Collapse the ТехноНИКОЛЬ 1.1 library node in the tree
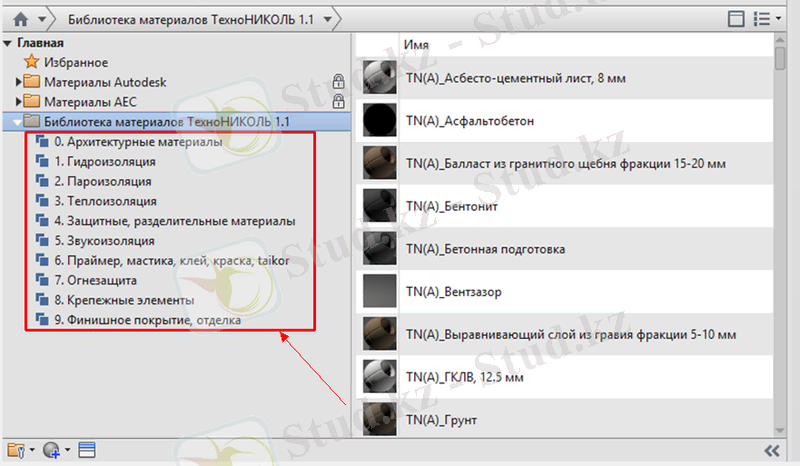The width and height of the screenshot is (800, 466). point(17,122)
